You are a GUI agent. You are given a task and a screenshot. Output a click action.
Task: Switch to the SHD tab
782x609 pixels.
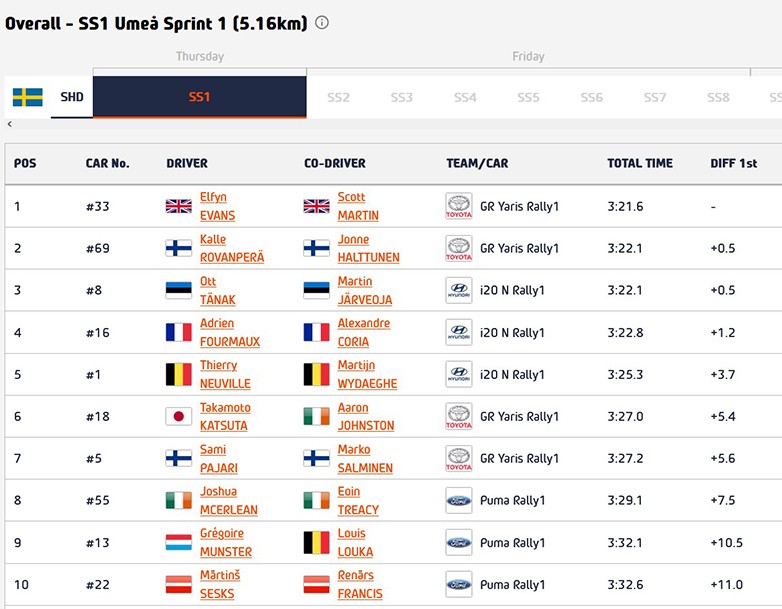[x=72, y=97]
